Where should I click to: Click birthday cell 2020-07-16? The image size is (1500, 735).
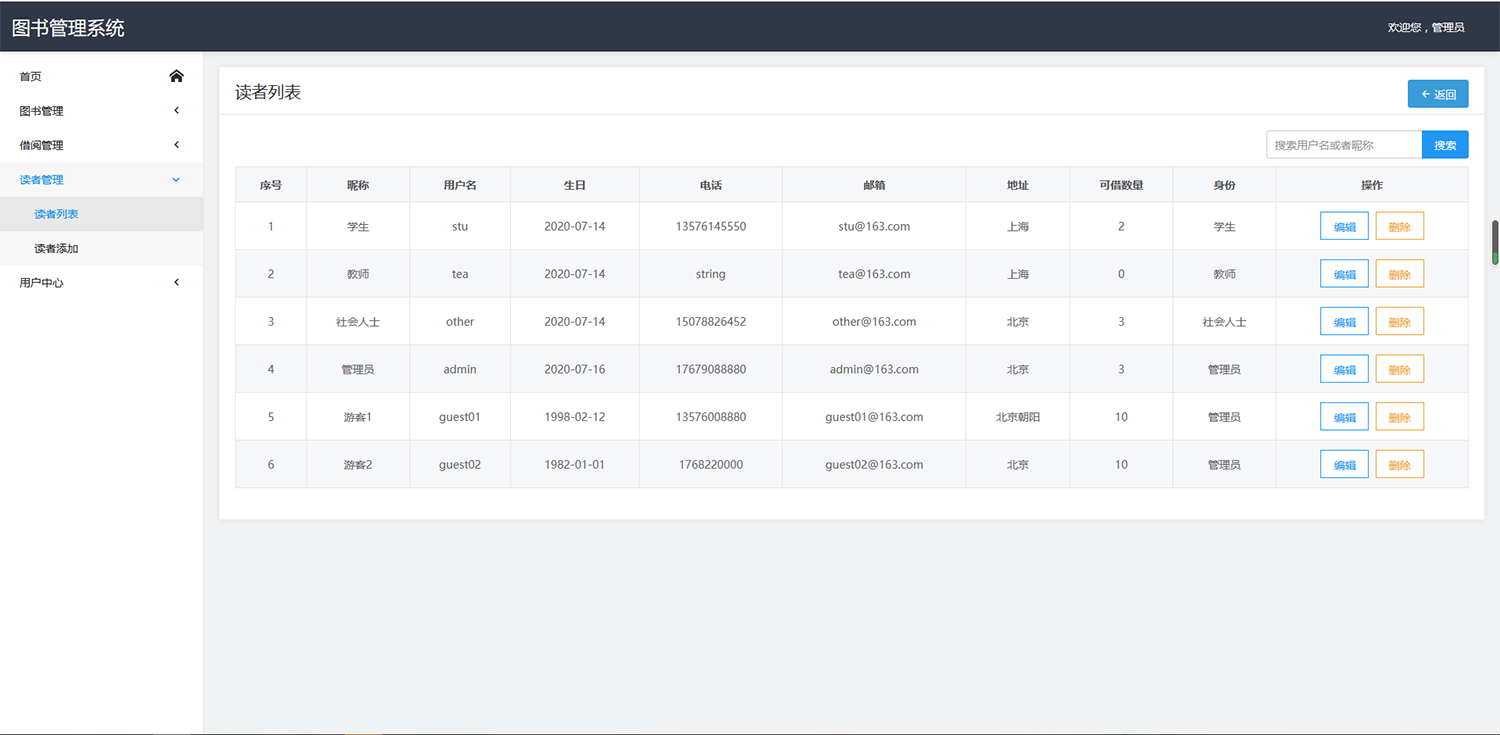575,369
